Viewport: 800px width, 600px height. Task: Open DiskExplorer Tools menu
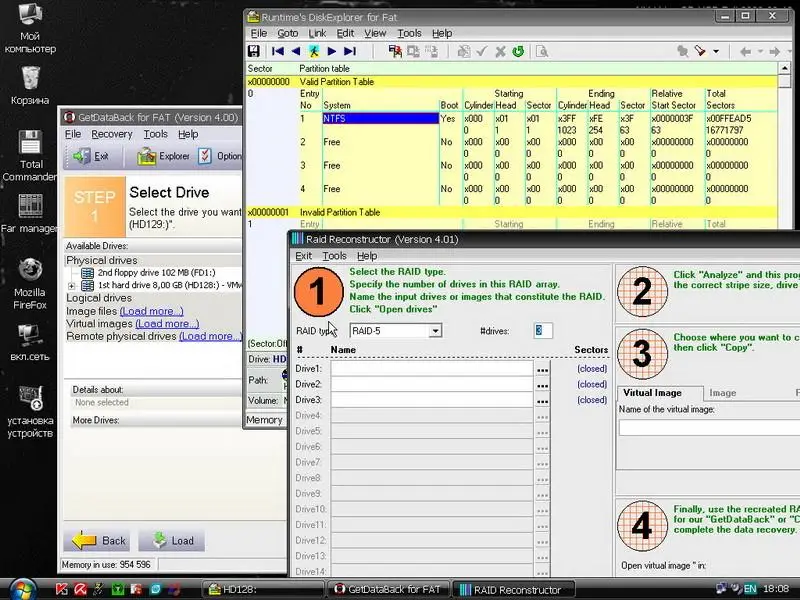409,33
